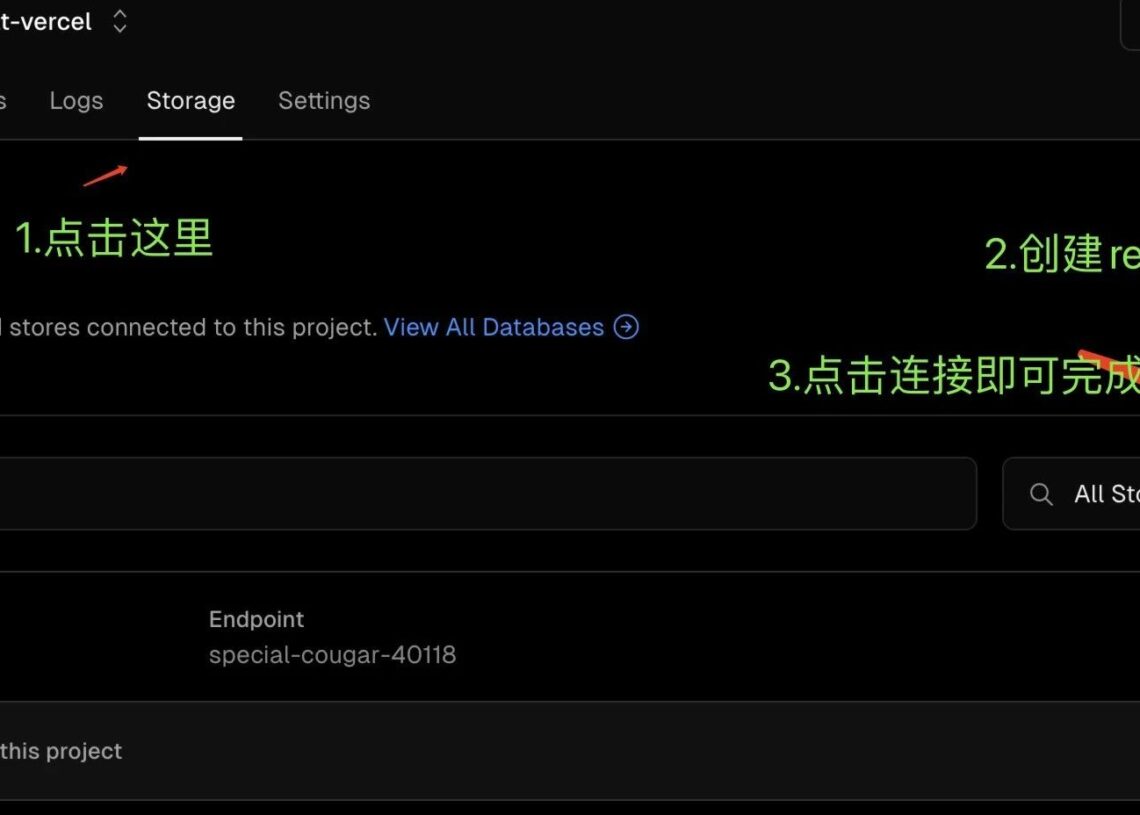Image resolution: width=1140 pixels, height=815 pixels.
Task: Select the Storage tab
Action: (x=190, y=100)
